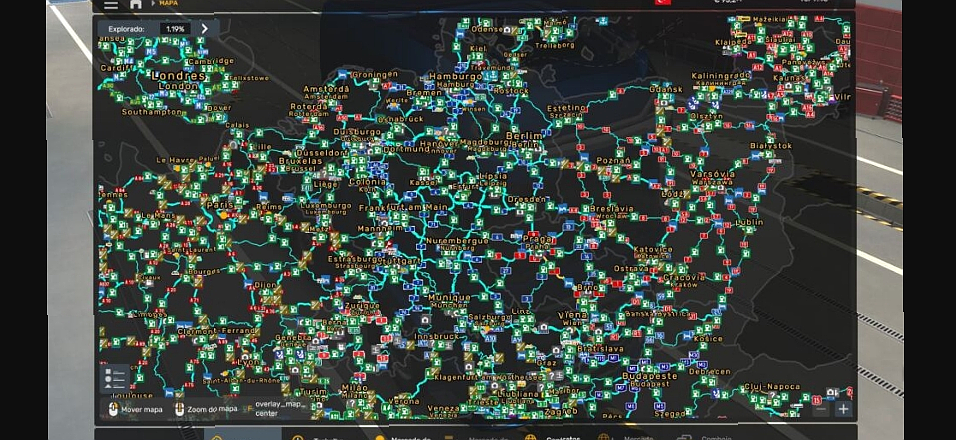Select the Clermont-Ferrand city label
Image resolution: width=956 pixels, height=440 pixels.
click(x=215, y=331)
